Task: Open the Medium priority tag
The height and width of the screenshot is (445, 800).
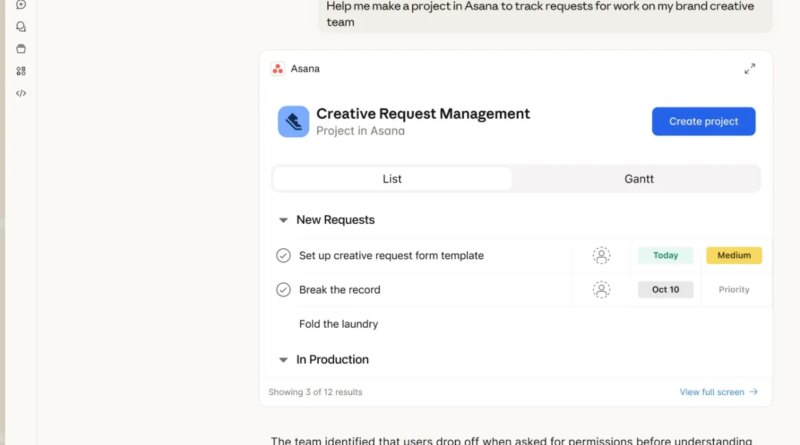Action: (x=734, y=255)
